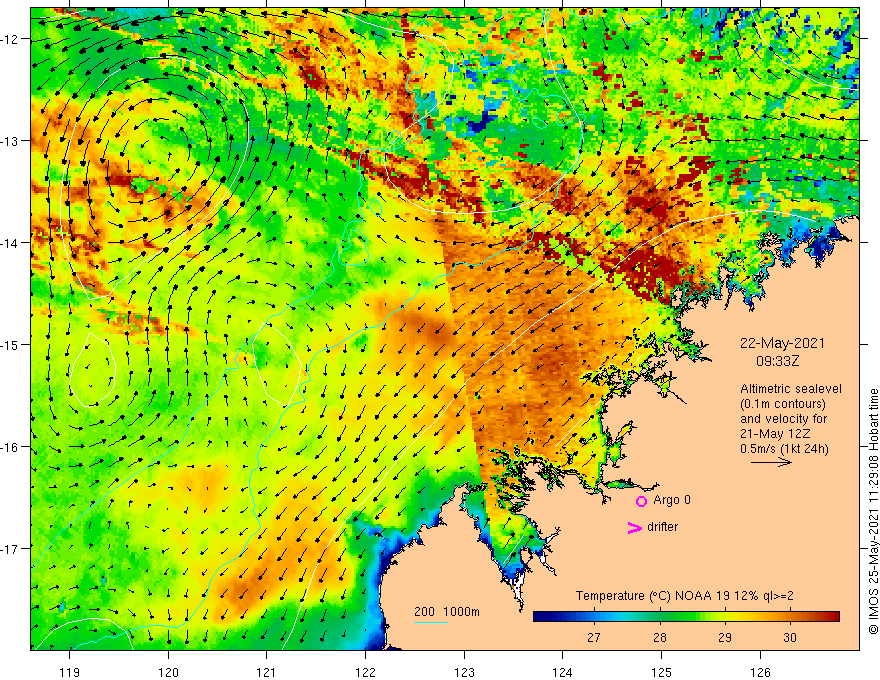Image resolution: width=880 pixels, height=680 pixels.
Task: Click the 'and velocity for' legend line
Action: point(783,419)
